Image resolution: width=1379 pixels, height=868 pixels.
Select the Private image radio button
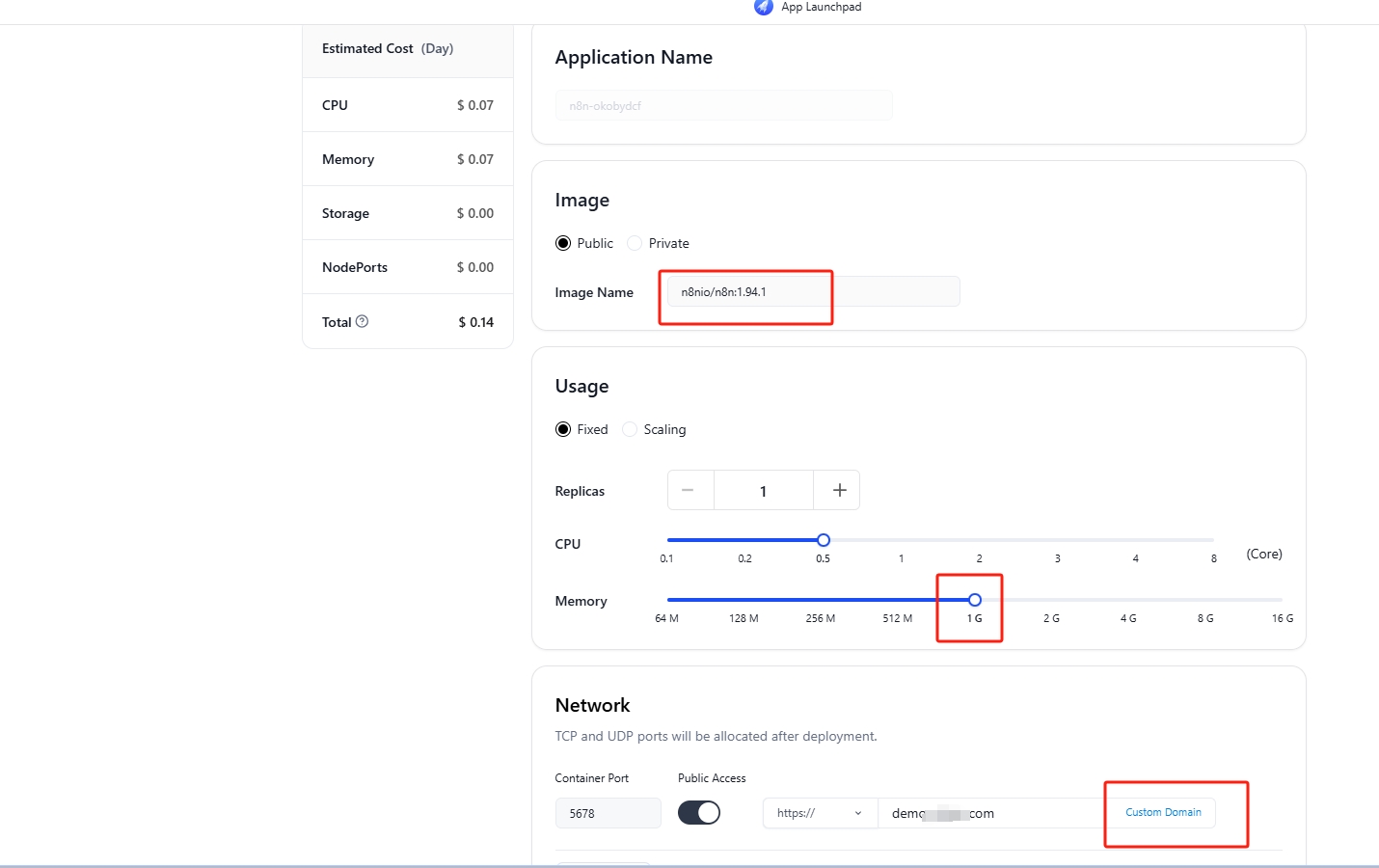pyautogui.click(x=635, y=243)
